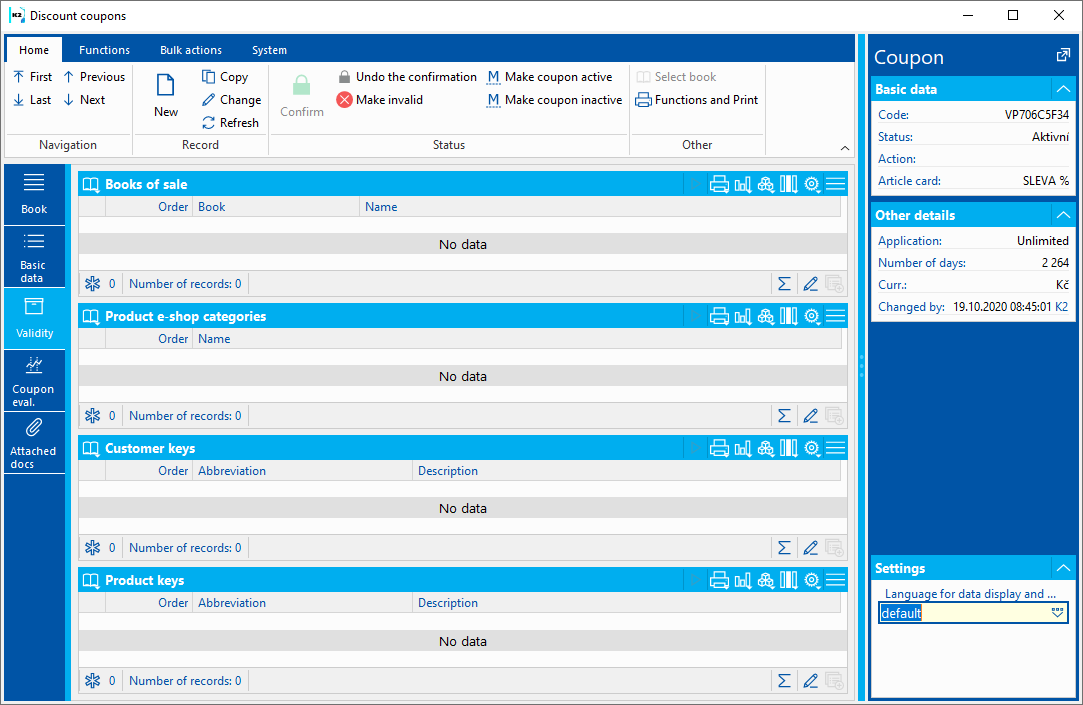Click sum icon in Product e-shop categories footer
Screen dimensions: 1083x705
point(784,416)
